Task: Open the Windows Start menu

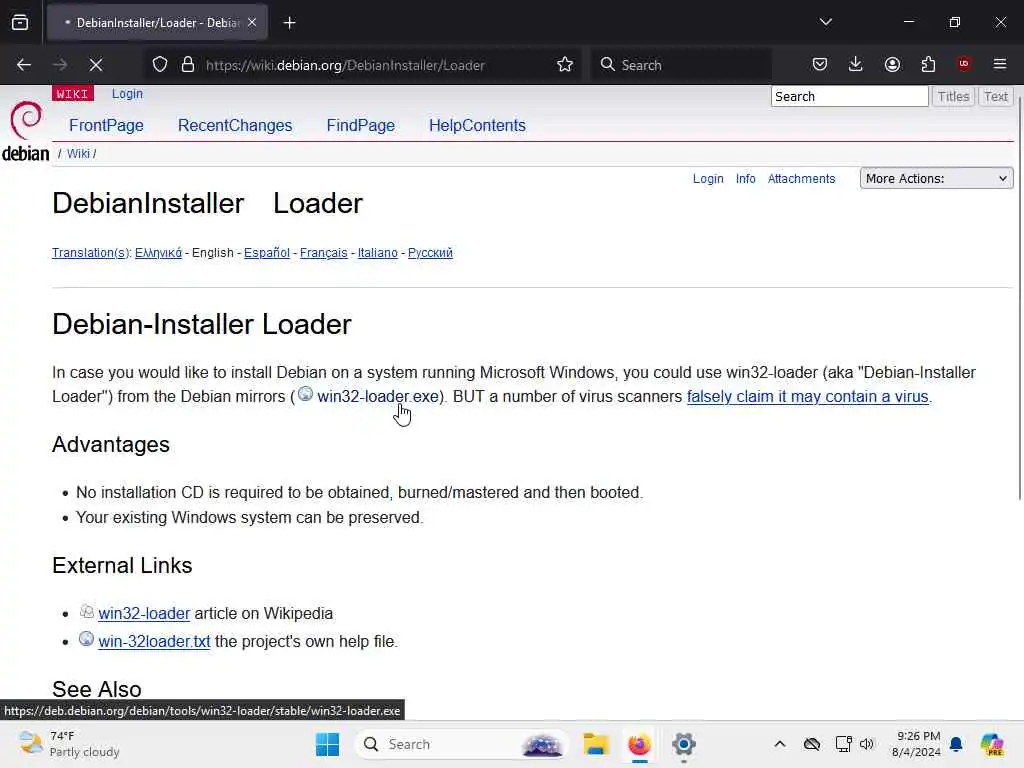Action: click(327, 744)
